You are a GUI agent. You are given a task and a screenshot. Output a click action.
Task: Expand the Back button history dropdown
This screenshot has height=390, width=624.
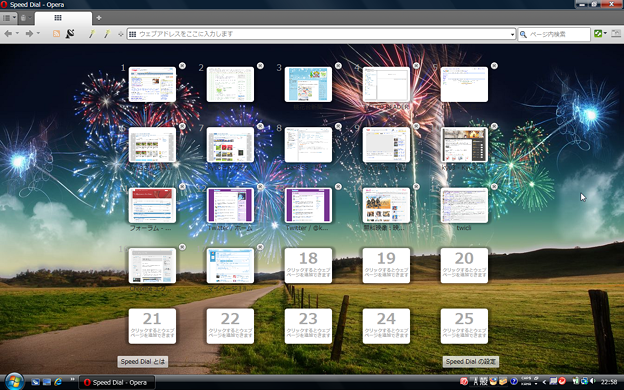[x=18, y=33]
